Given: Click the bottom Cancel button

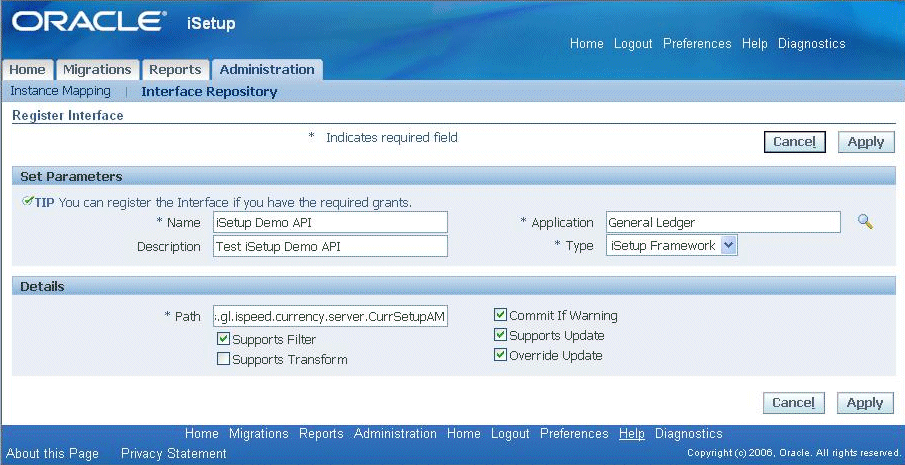Looking at the screenshot, I should coord(794,403).
